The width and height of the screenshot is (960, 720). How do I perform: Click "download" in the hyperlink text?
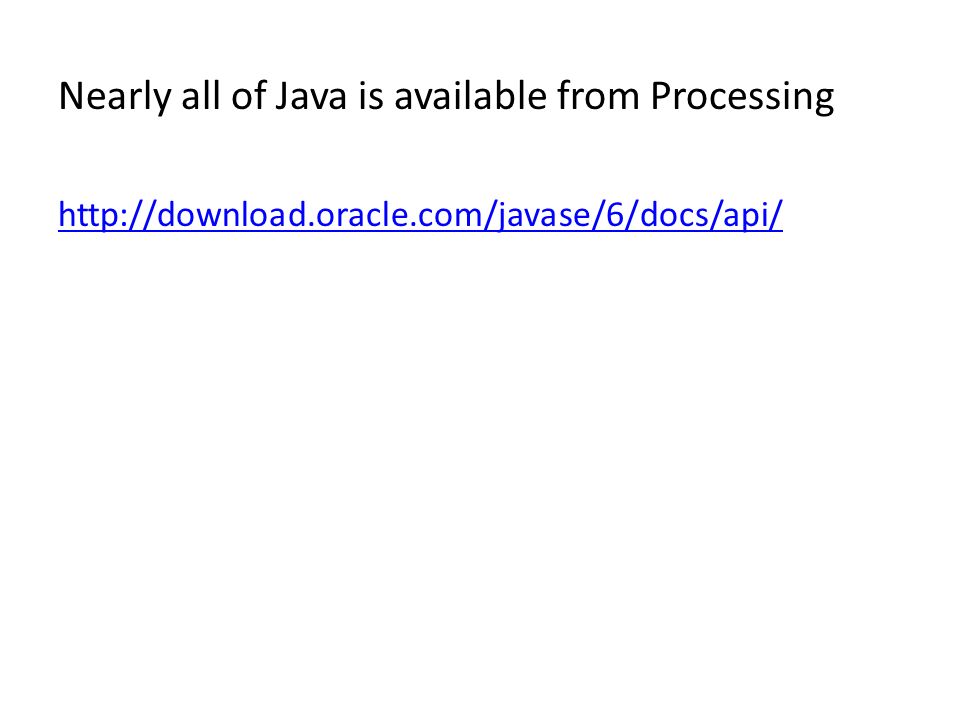click(231, 215)
